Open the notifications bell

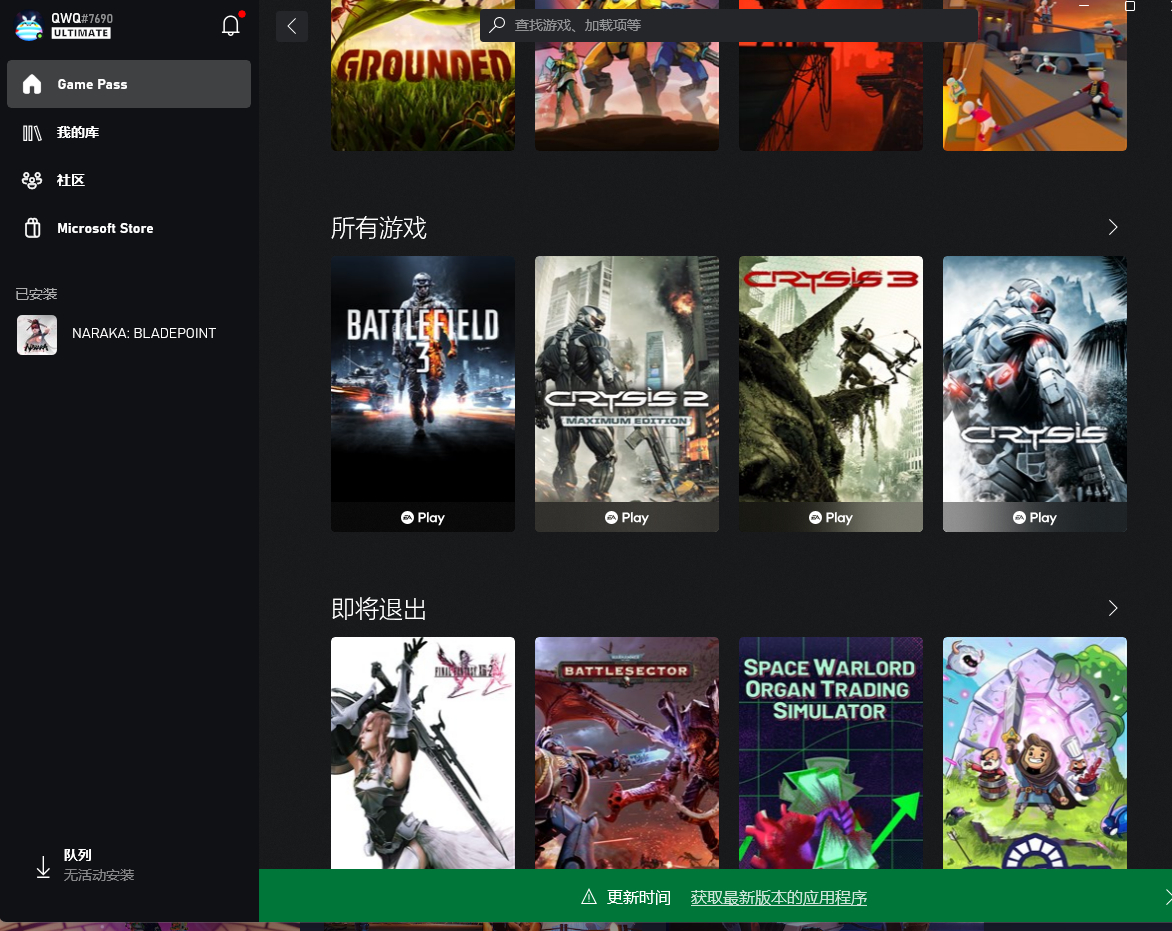point(231,25)
